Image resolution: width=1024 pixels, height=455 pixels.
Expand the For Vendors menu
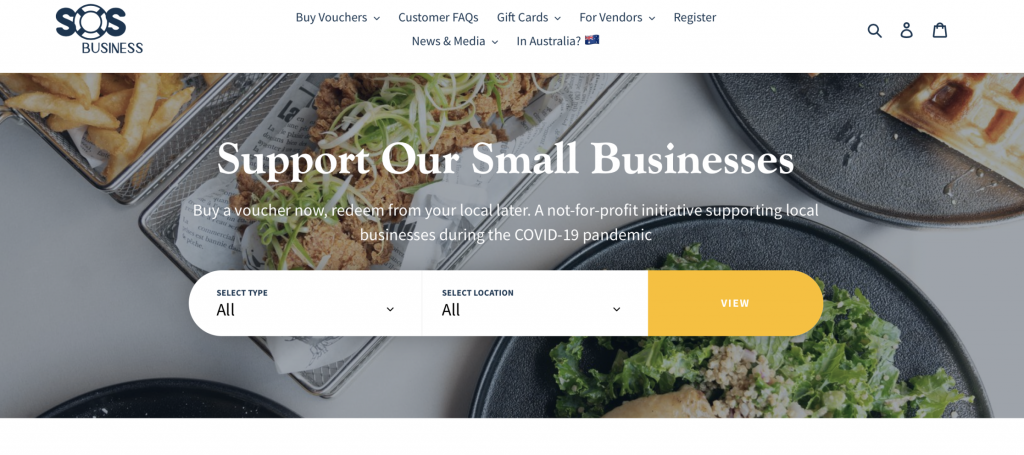(x=617, y=18)
